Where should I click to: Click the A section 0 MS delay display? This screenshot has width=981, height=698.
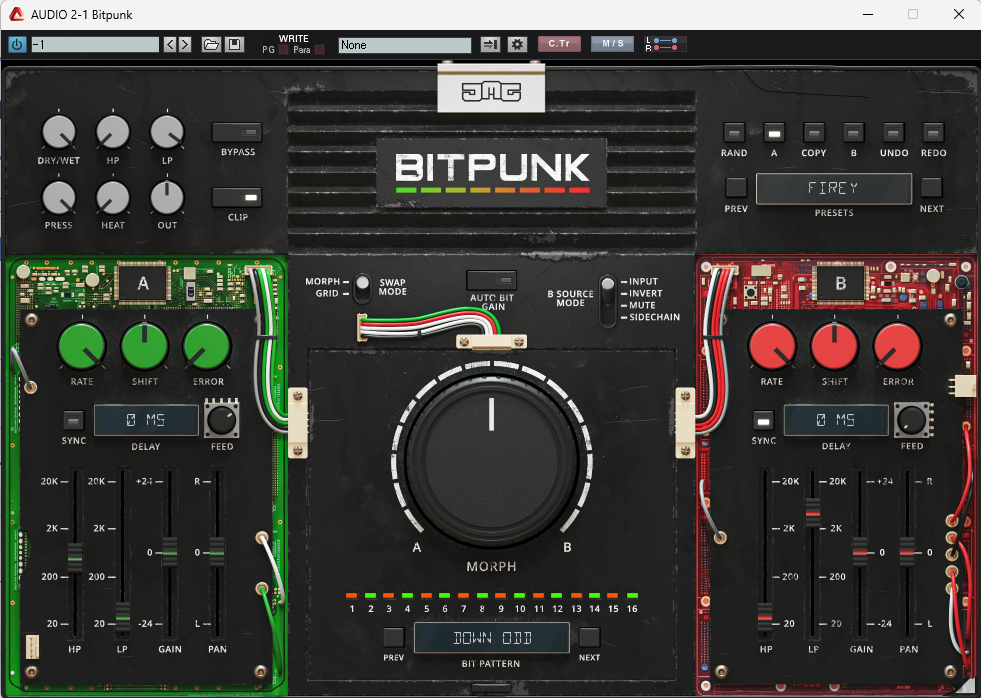click(146, 420)
